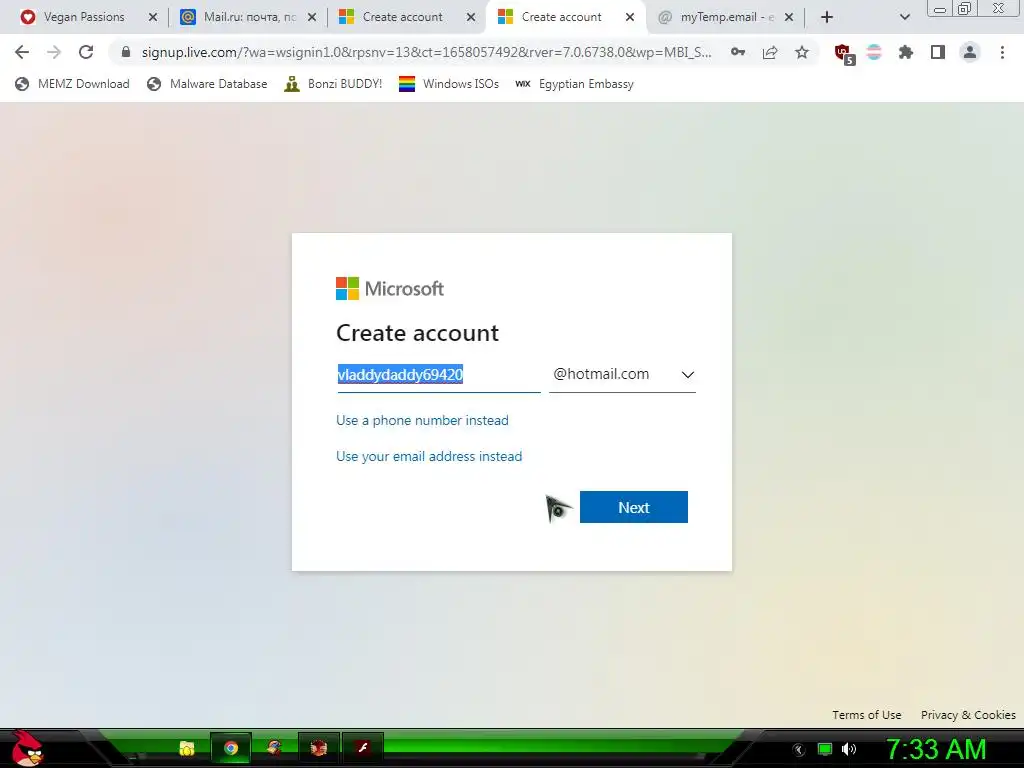This screenshot has height=768, width=1024.
Task: Open the saved passwords key icon
Action: 738,52
